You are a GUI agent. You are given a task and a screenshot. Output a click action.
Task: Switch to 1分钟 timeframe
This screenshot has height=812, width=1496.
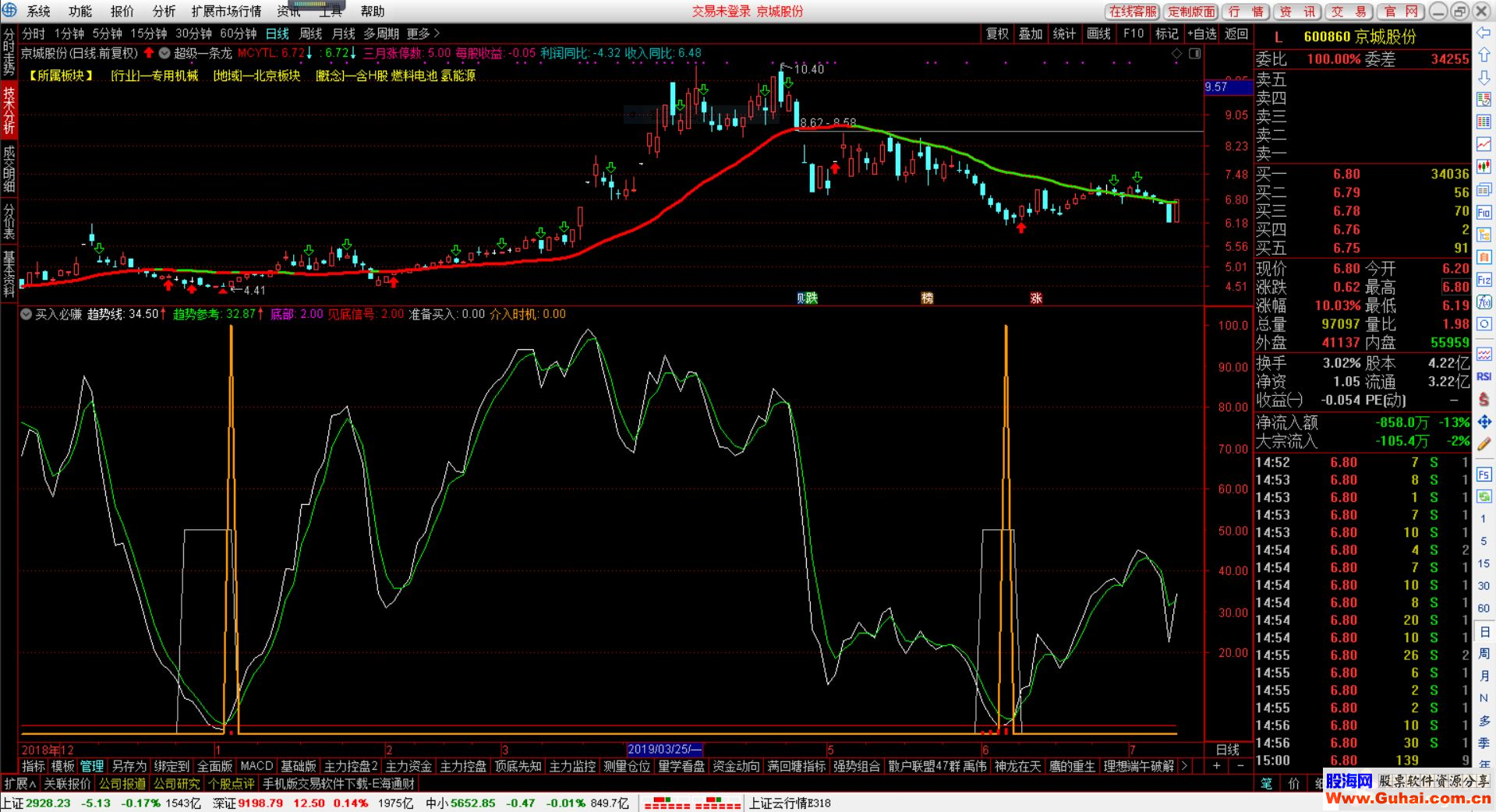pos(69,34)
